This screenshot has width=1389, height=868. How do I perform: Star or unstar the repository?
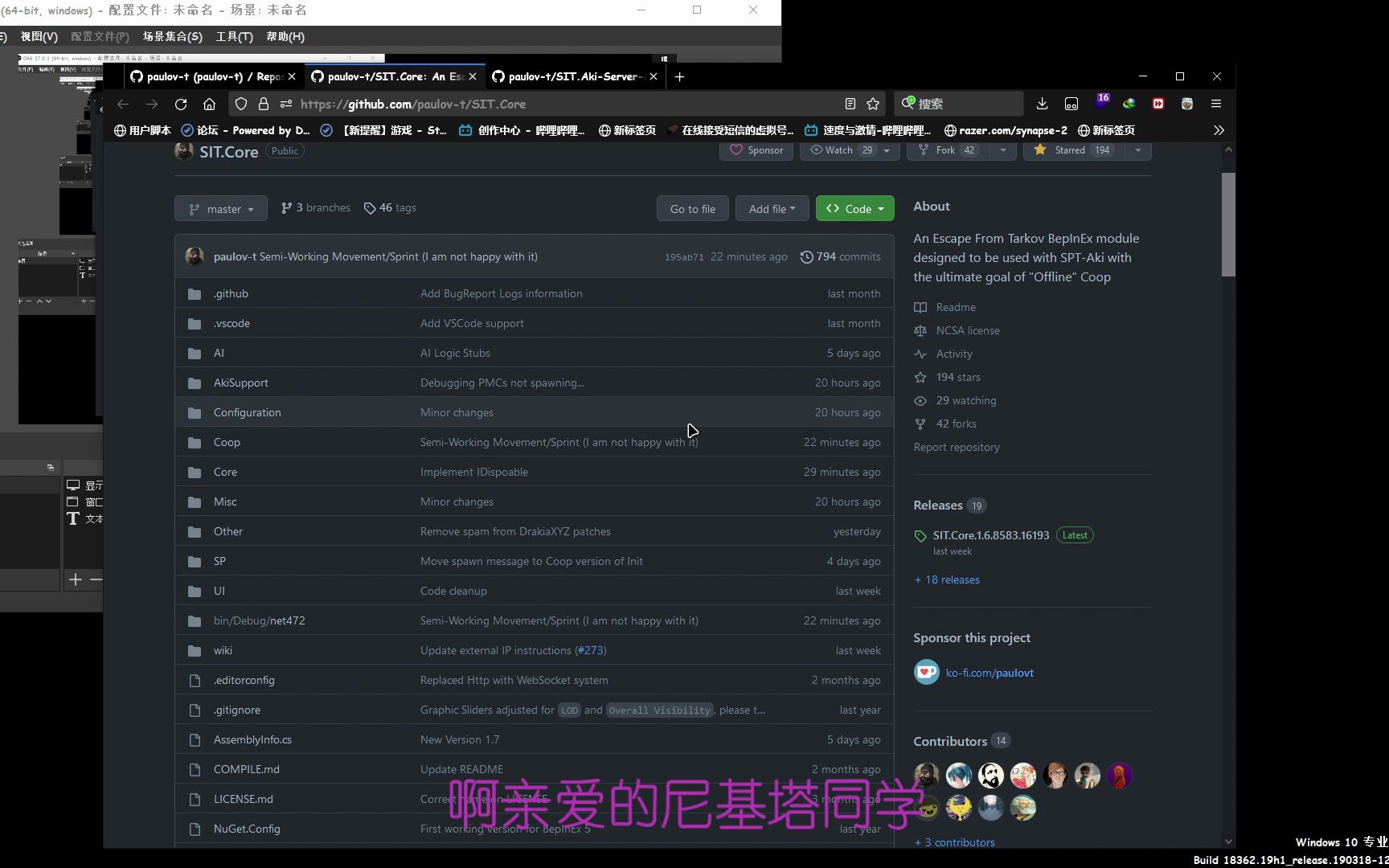pyautogui.click(x=1073, y=150)
